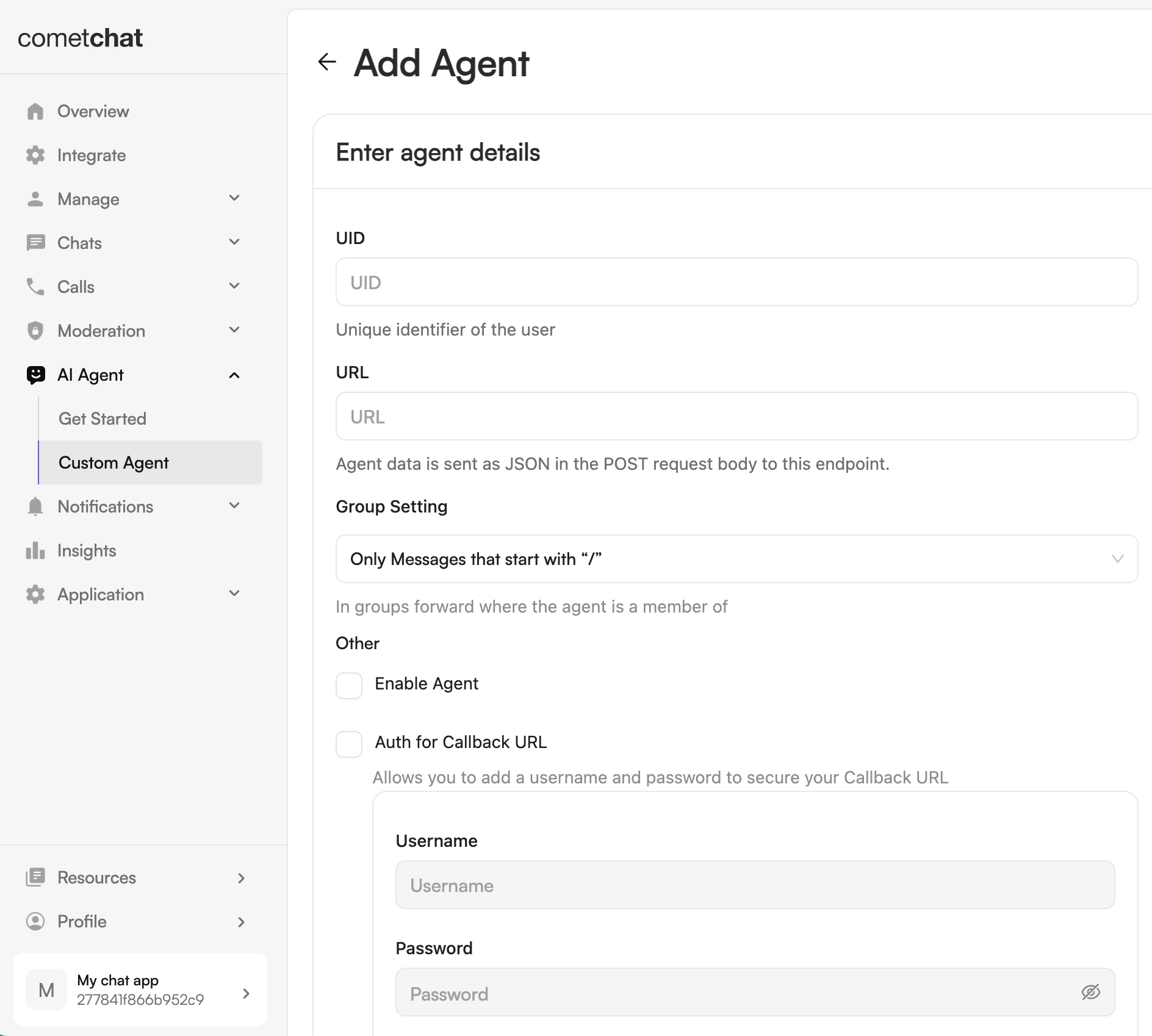Click the app ID 277841f866b952c9
The height and width of the screenshot is (1036, 1152).
[140, 999]
